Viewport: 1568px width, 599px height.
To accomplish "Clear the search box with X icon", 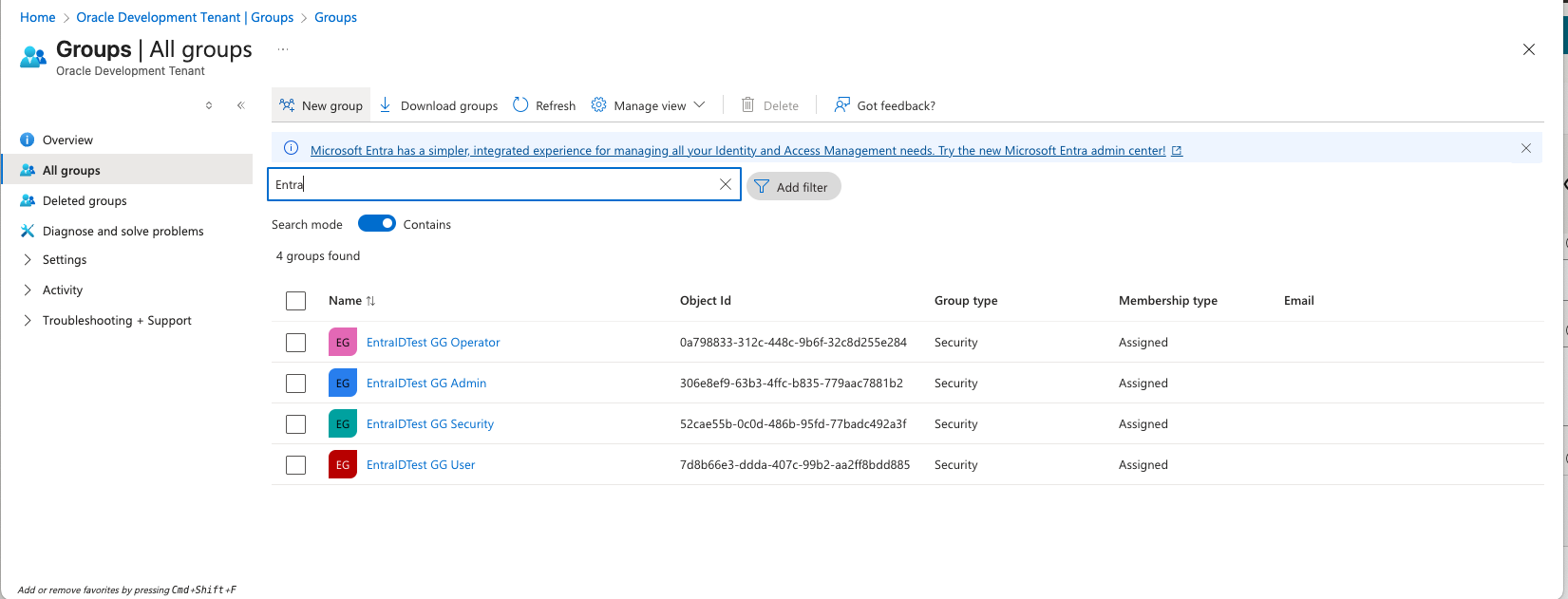I will pyautogui.click(x=726, y=184).
